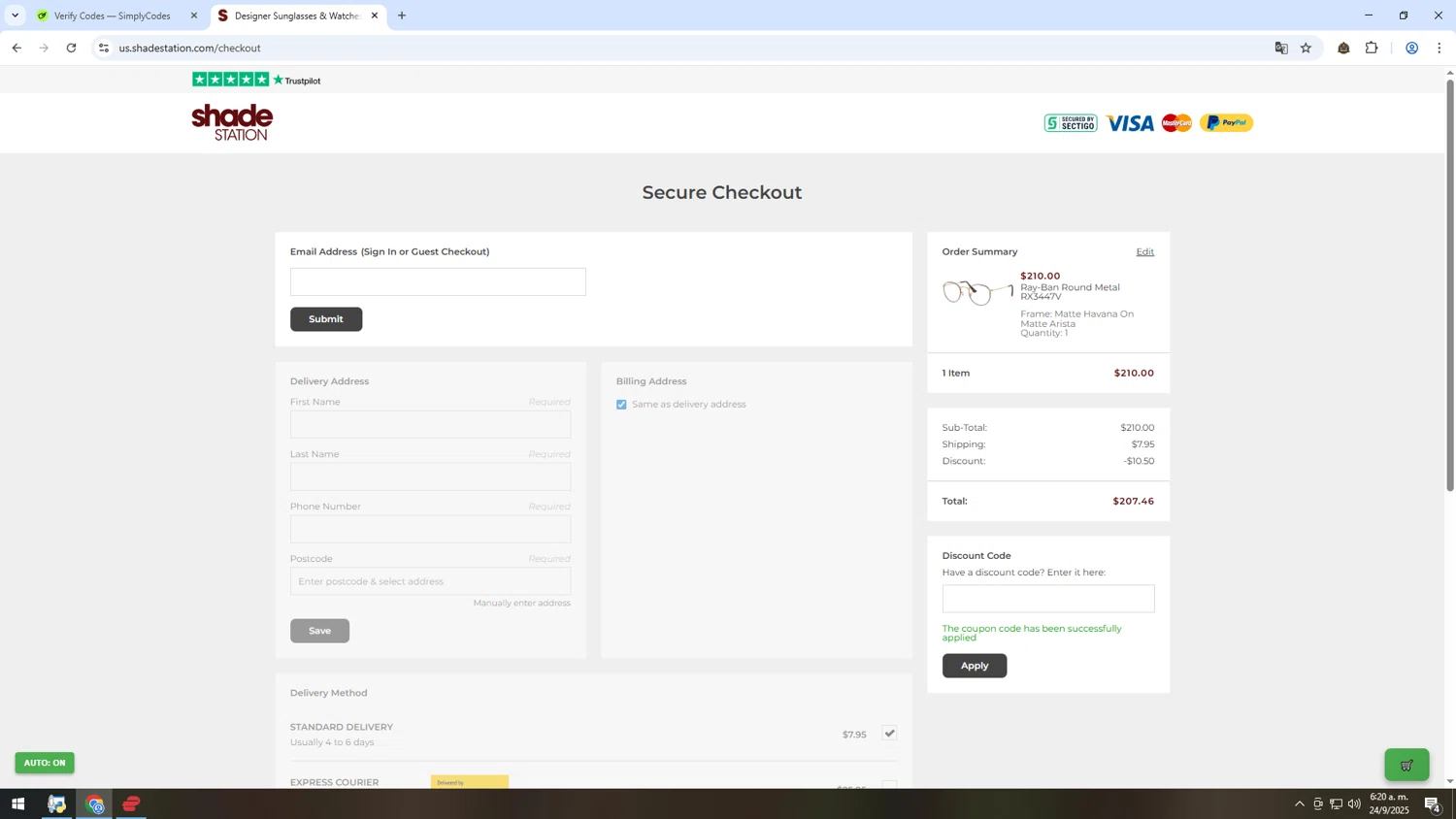Focus the First Name field
Image resolution: width=1456 pixels, height=819 pixels.
(430, 424)
